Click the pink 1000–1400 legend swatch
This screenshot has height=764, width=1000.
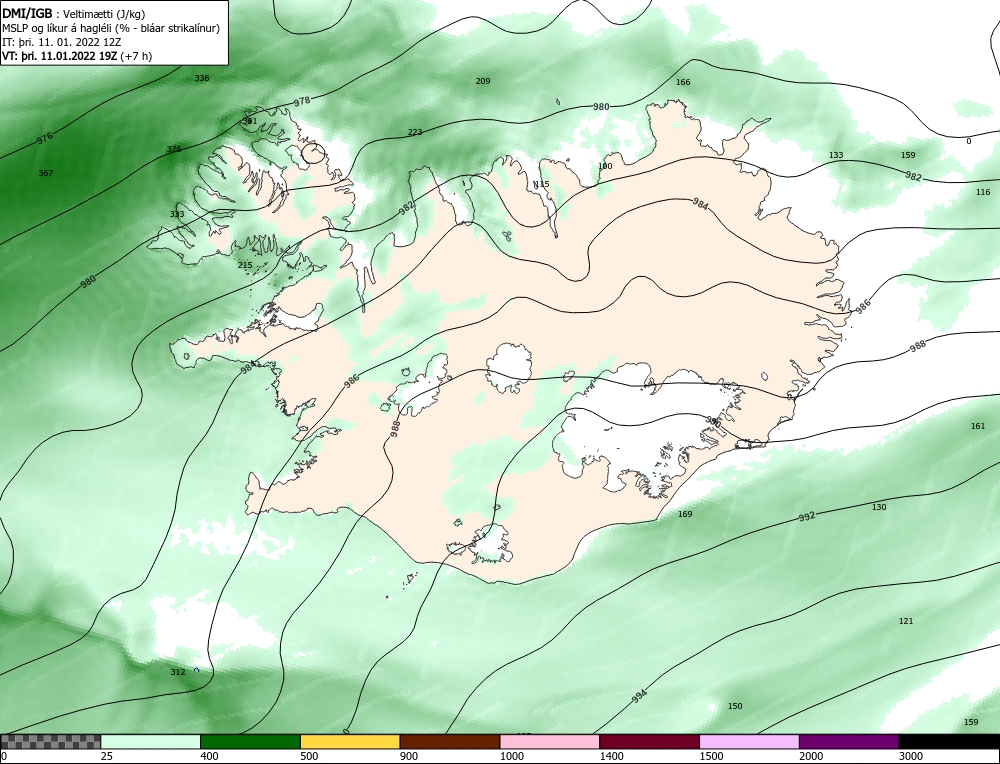click(x=550, y=741)
